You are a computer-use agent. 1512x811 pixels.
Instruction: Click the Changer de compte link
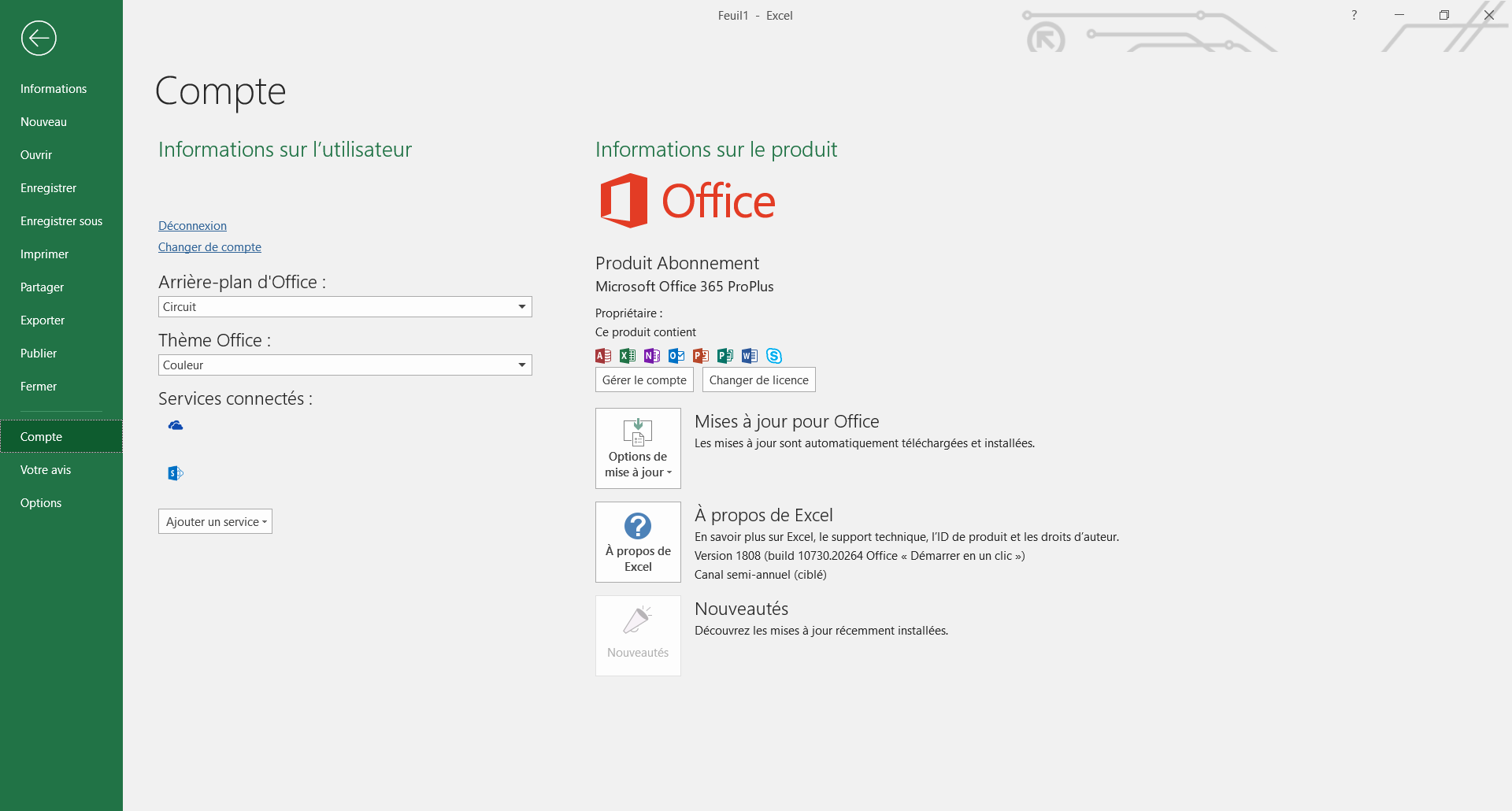coord(209,247)
